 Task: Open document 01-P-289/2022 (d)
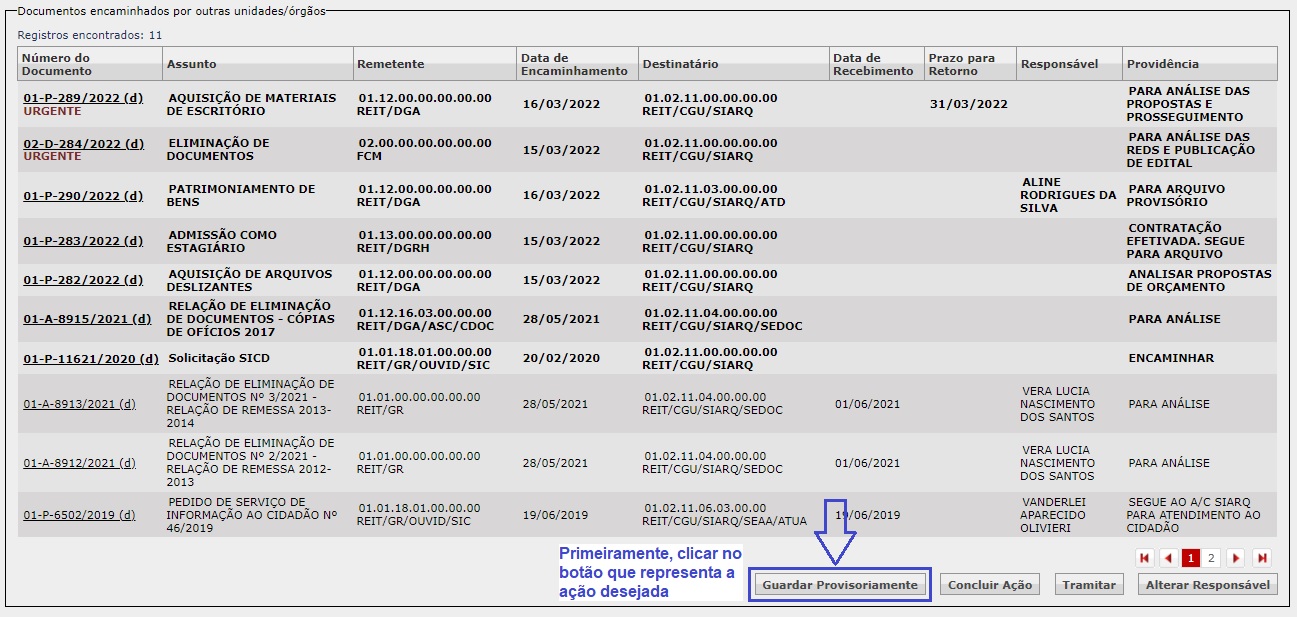click(x=83, y=98)
